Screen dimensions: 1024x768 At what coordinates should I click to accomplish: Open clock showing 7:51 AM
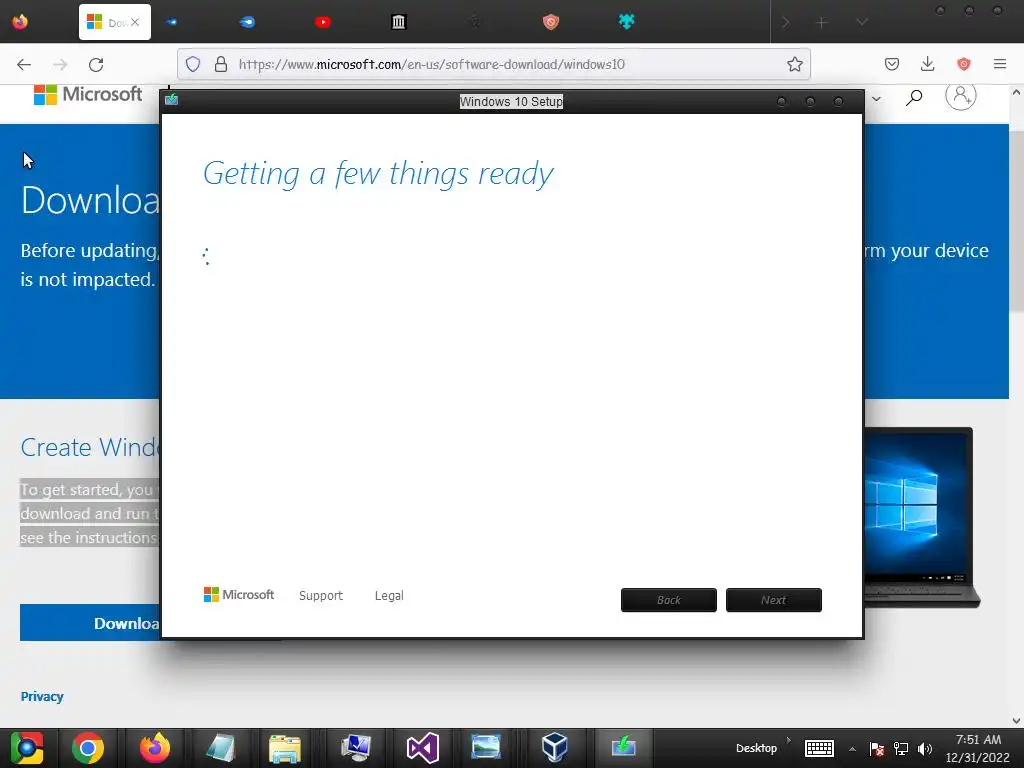click(x=978, y=748)
